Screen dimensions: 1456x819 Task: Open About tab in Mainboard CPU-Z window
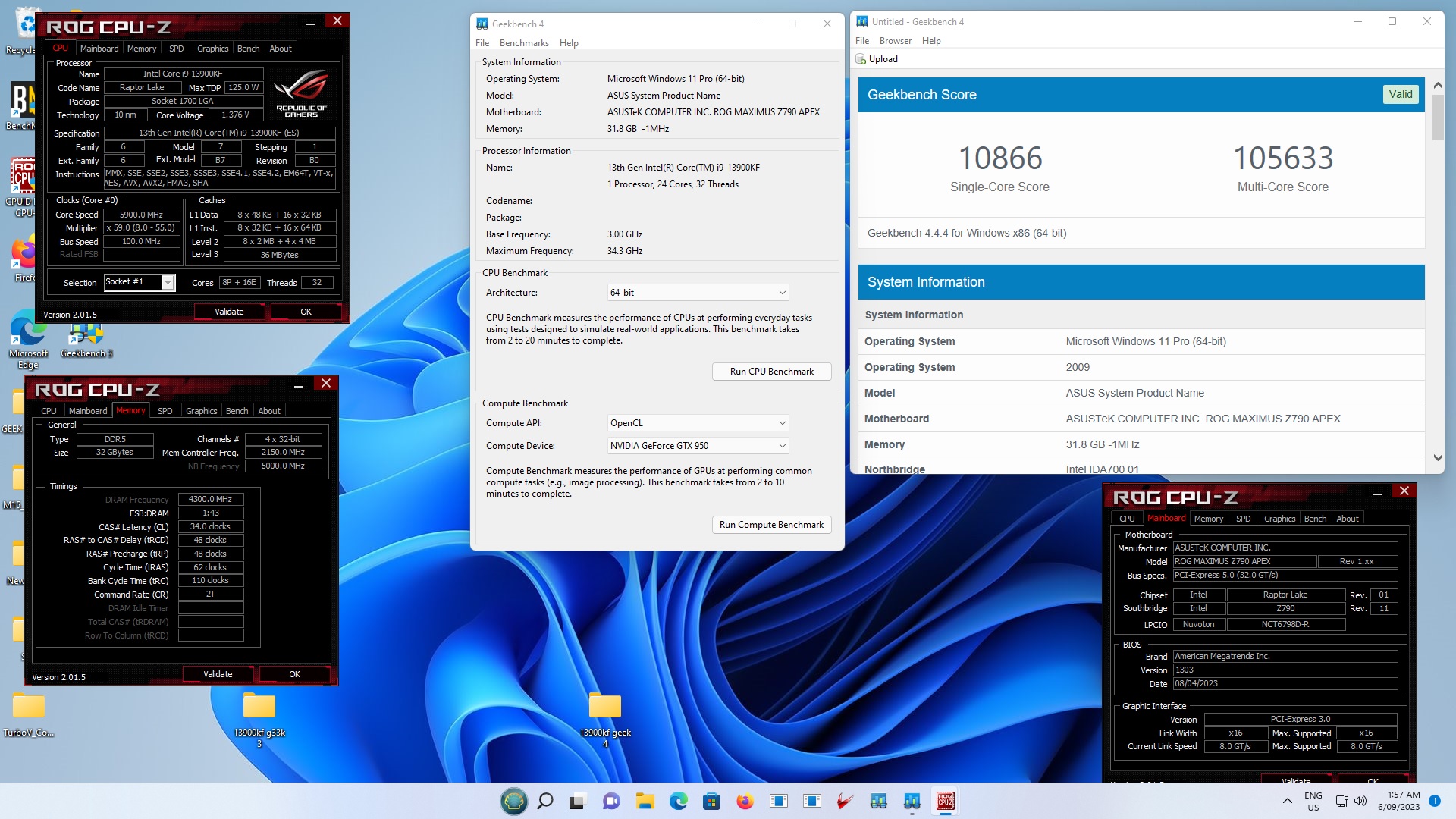pos(1348,519)
